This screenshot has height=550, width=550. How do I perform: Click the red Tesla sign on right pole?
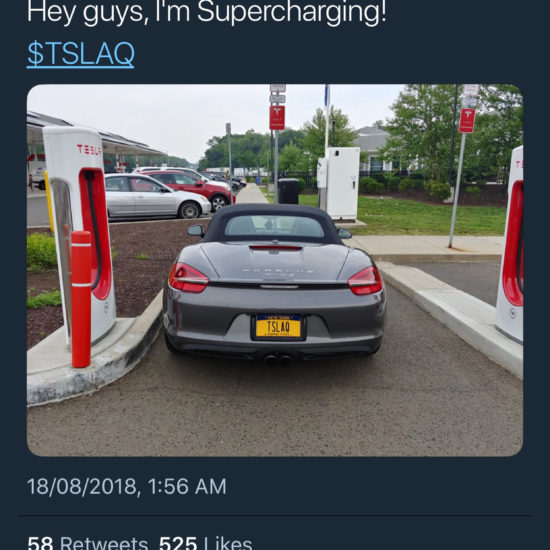(x=467, y=121)
